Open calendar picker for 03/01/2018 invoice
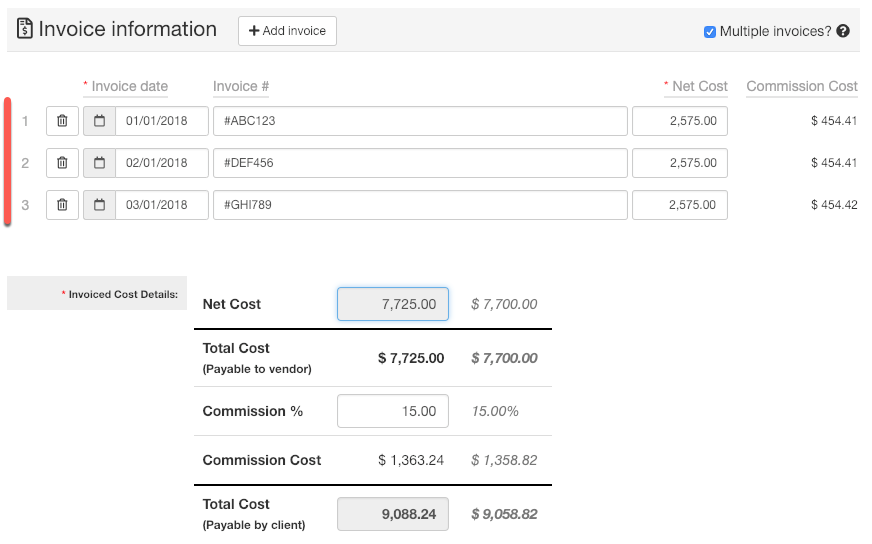Image resolution: width=872 pixels, height=544 pixels. [99, 205]
